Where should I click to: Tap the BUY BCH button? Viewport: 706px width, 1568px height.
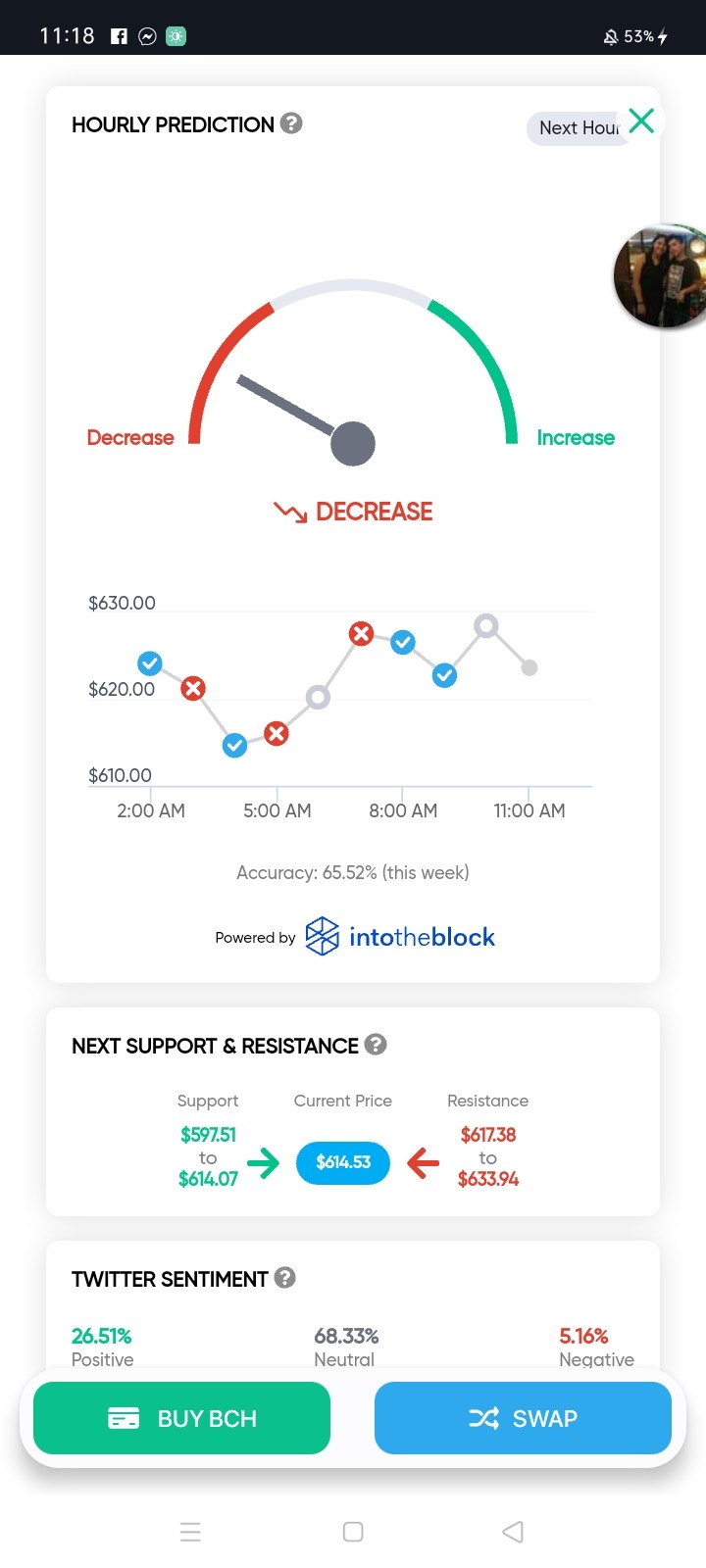pyautogui.click(x=181, y=1418)
